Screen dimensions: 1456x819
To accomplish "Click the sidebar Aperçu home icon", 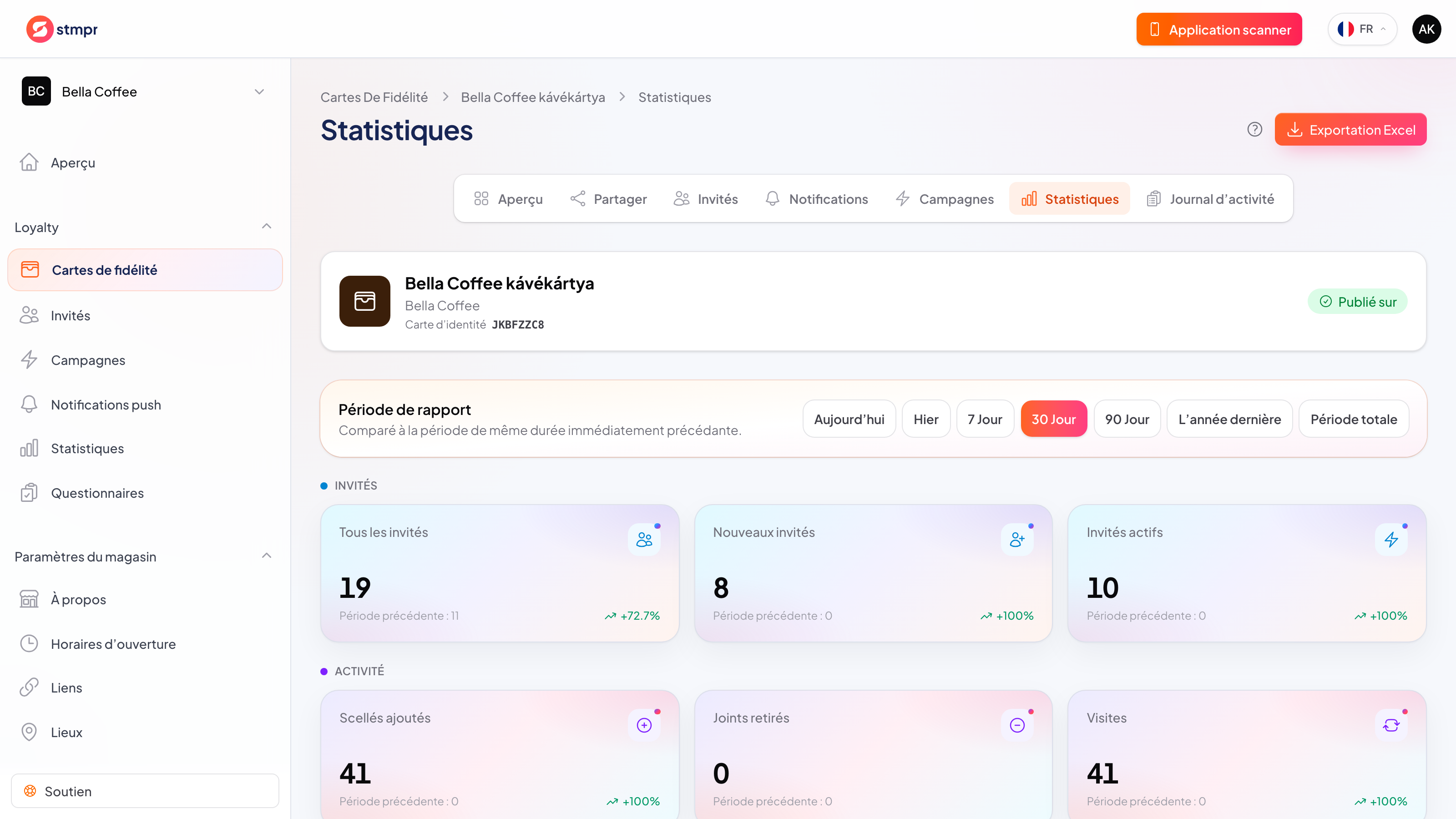I will click(29, 162).
